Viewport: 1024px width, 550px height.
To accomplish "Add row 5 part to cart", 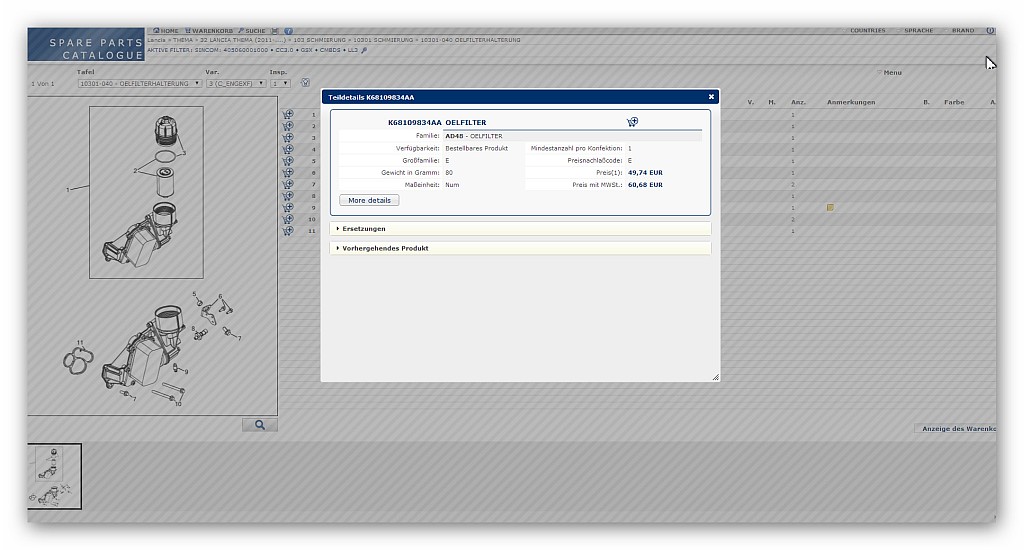I will [x=288, y=160].
